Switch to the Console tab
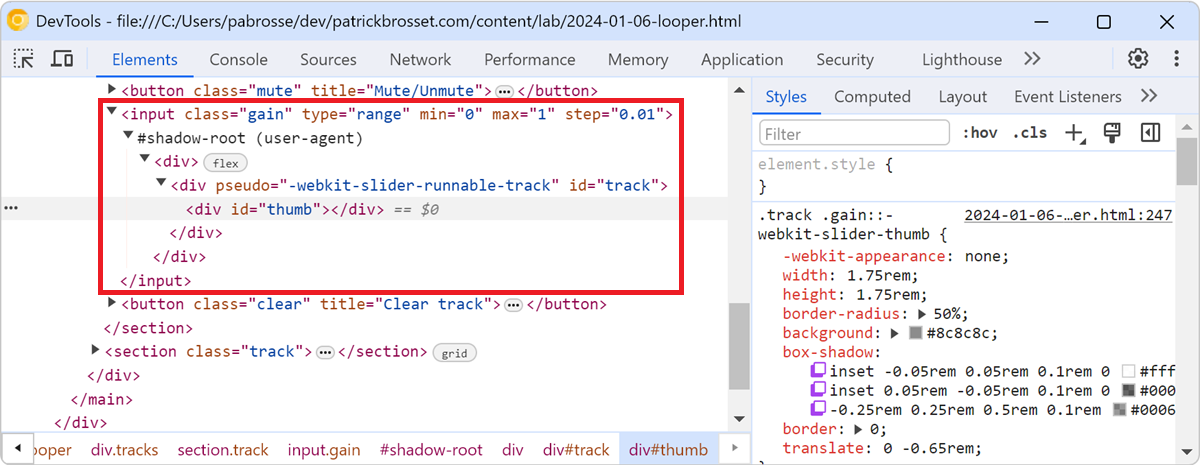Image resolution: width=1200 pixels, height=465 pixels. tap(238, 60)
